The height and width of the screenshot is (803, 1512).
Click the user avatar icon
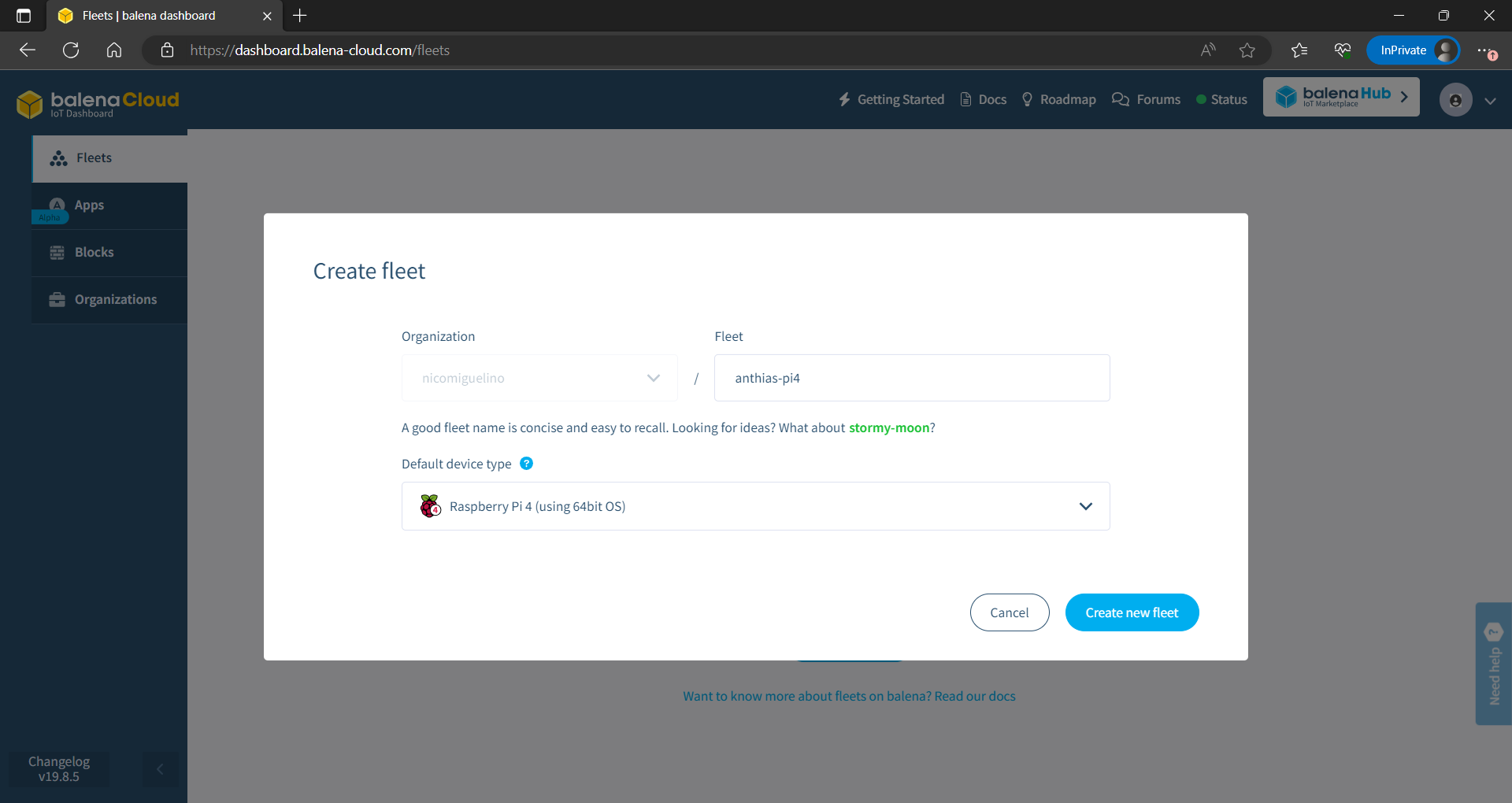[x=1455, y=100]
